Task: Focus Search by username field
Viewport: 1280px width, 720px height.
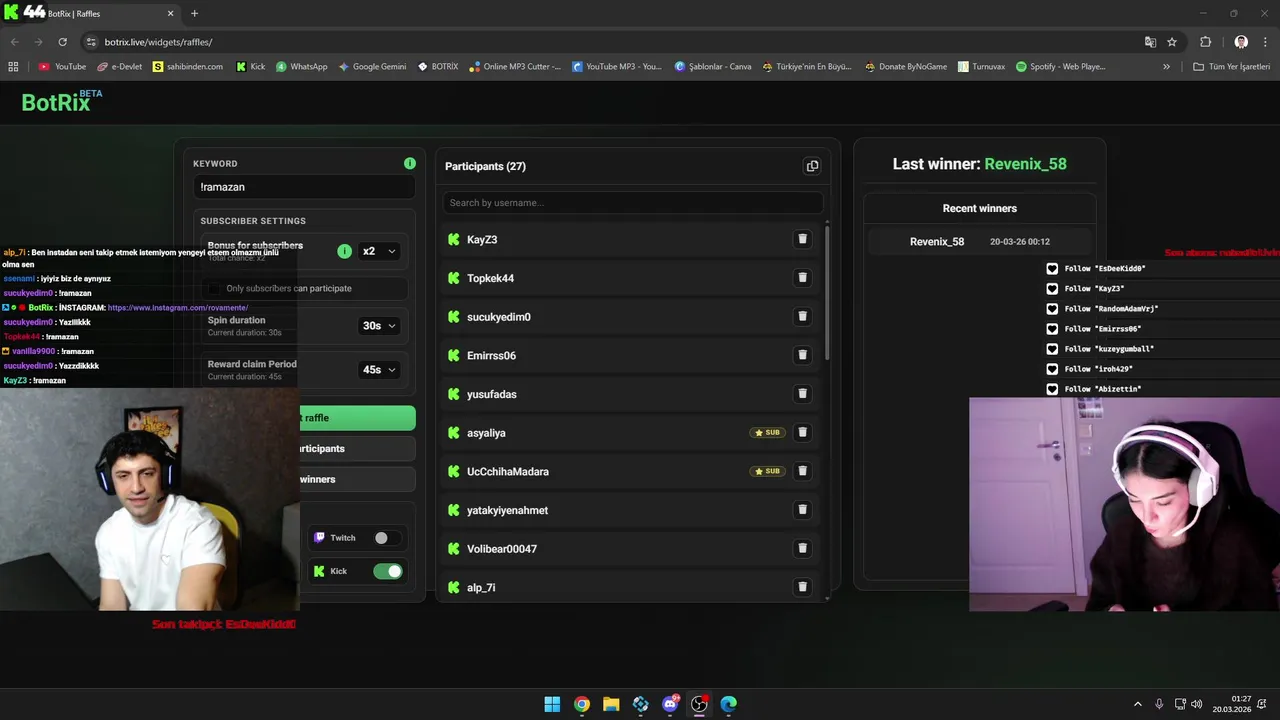Action: pyautogui.click(x=632, y=203)
